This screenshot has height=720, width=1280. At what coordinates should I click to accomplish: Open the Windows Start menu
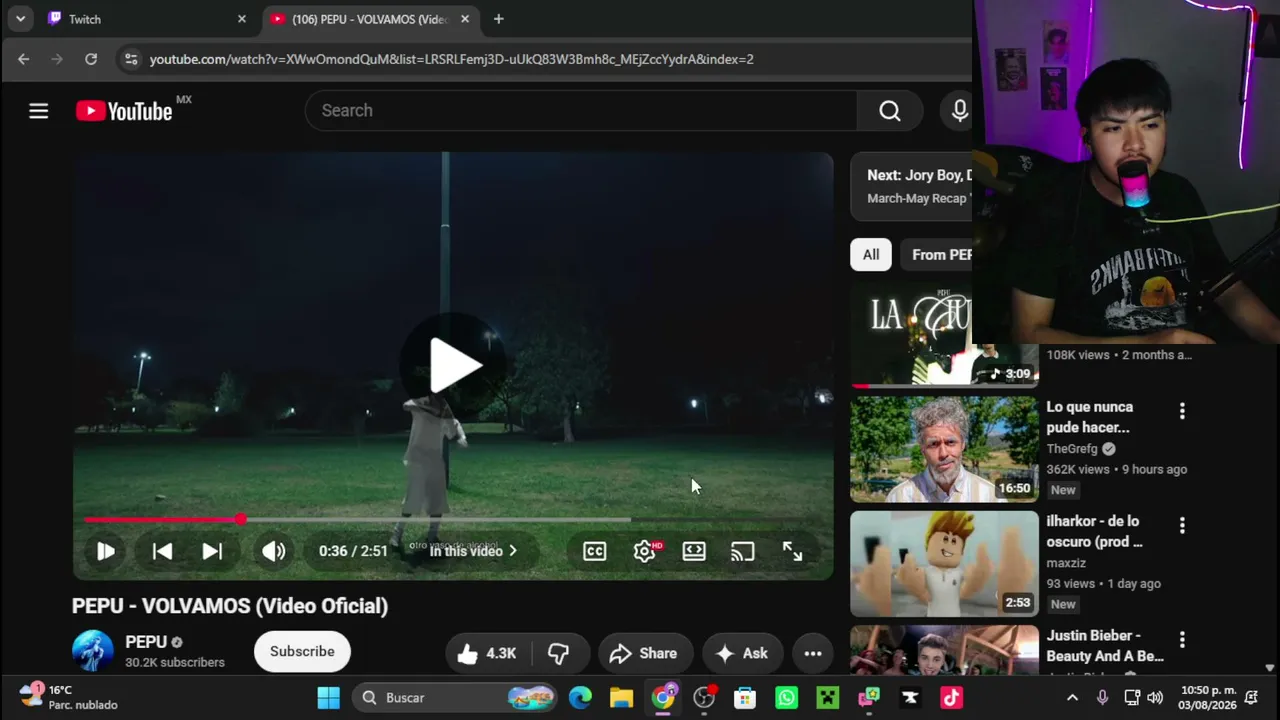coord(328,698)
